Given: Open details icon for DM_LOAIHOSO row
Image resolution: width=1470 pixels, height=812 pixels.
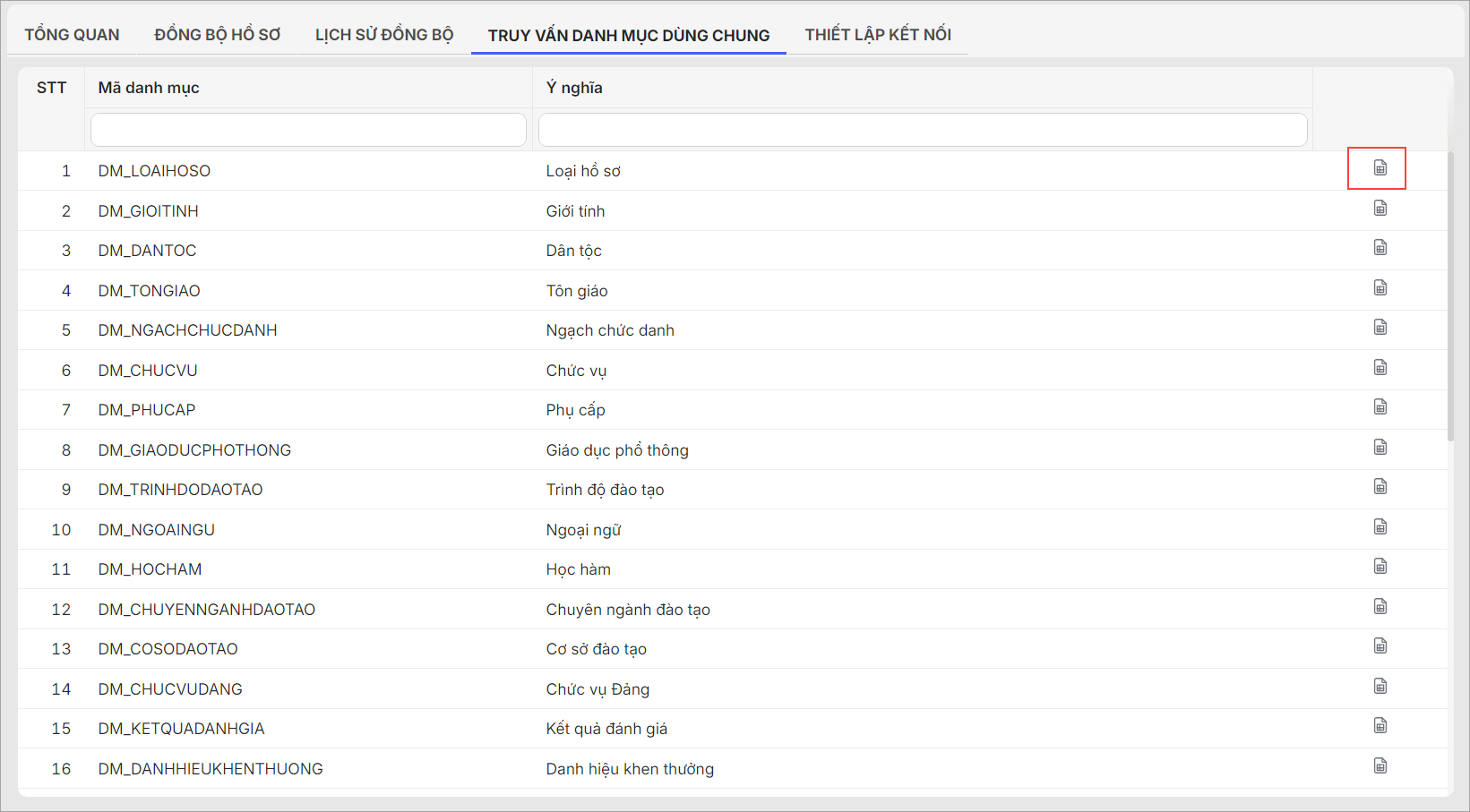Looking at the screenshot, I should pyautogui.click(x=1380, y=168).
